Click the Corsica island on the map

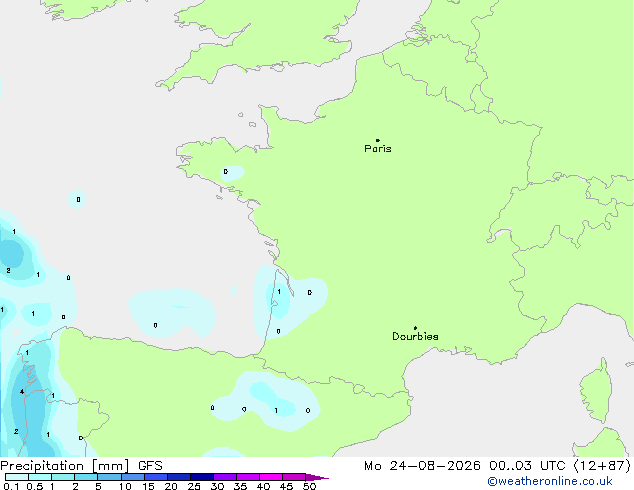point(596,390)
